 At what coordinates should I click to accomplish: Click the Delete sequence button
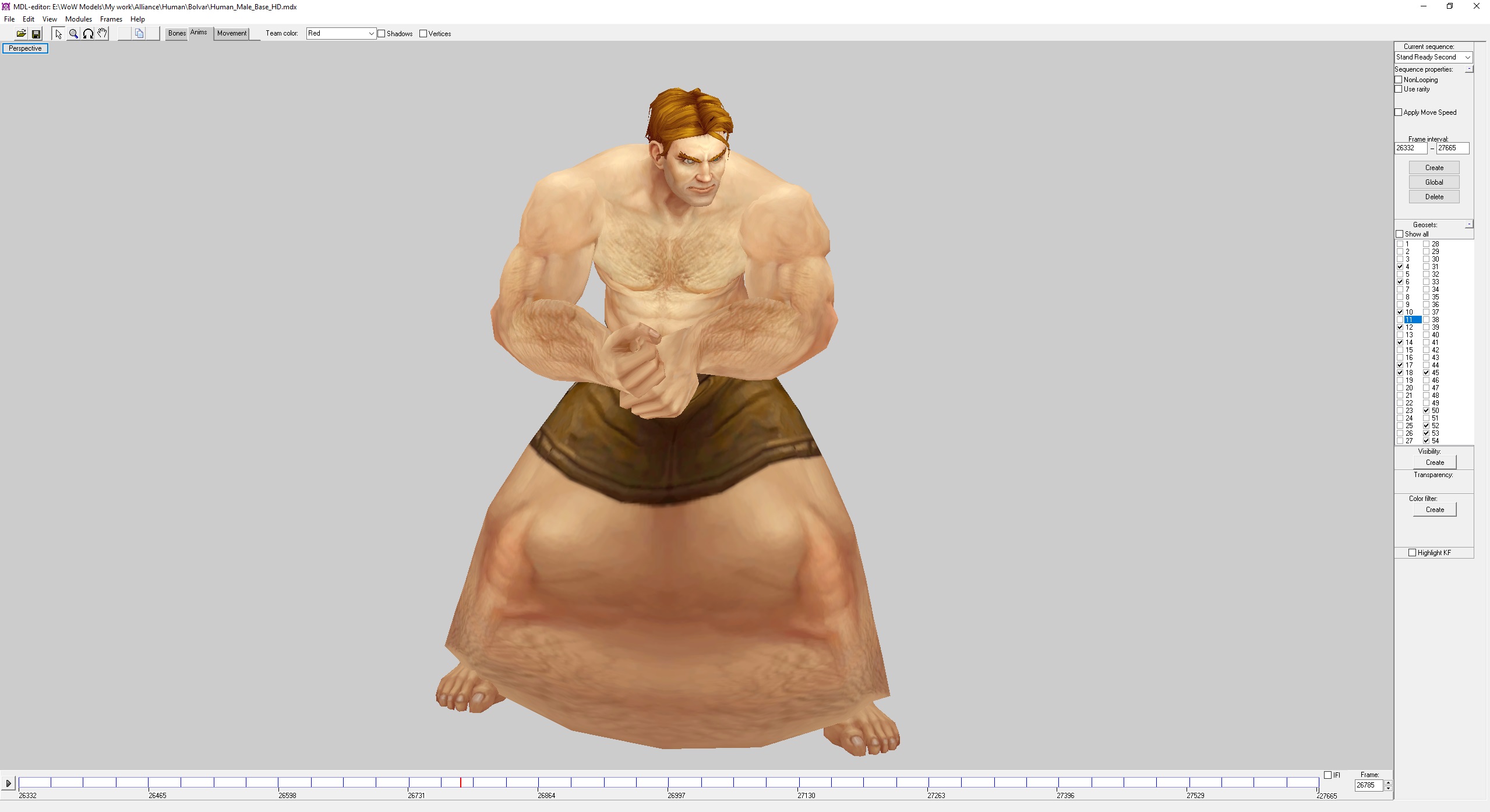pos(1434,197)
